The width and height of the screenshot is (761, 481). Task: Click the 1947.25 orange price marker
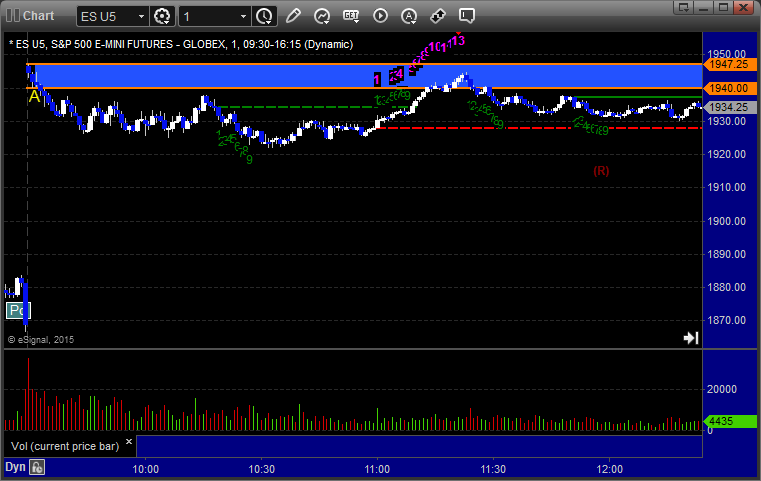tap(729, 64)
